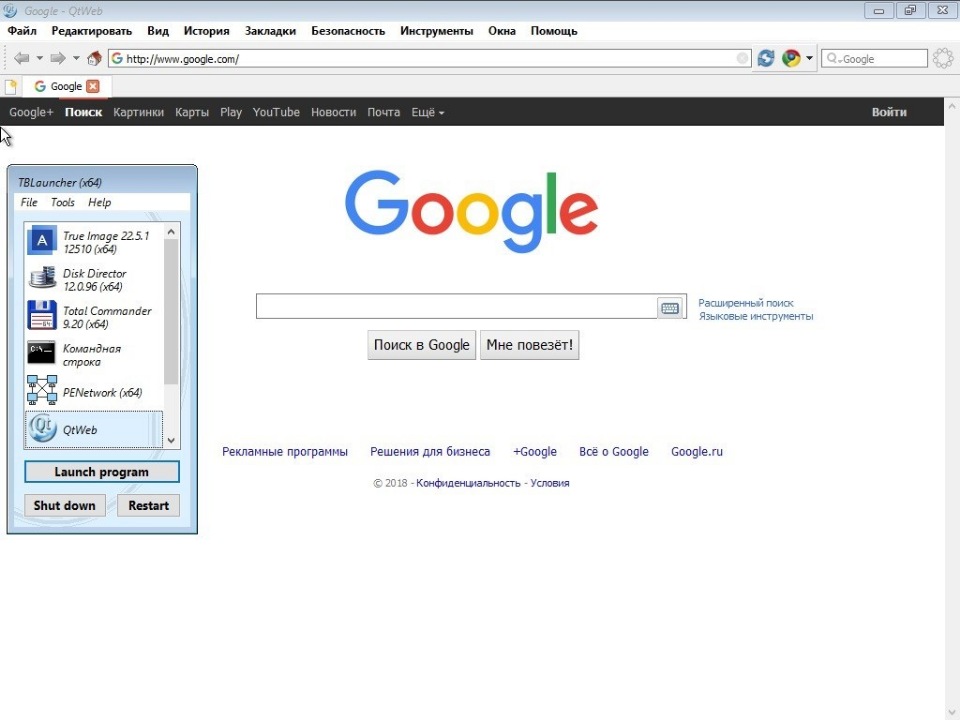
Task: Open Расширенный поиск link
Action: (x=746, y=303)
